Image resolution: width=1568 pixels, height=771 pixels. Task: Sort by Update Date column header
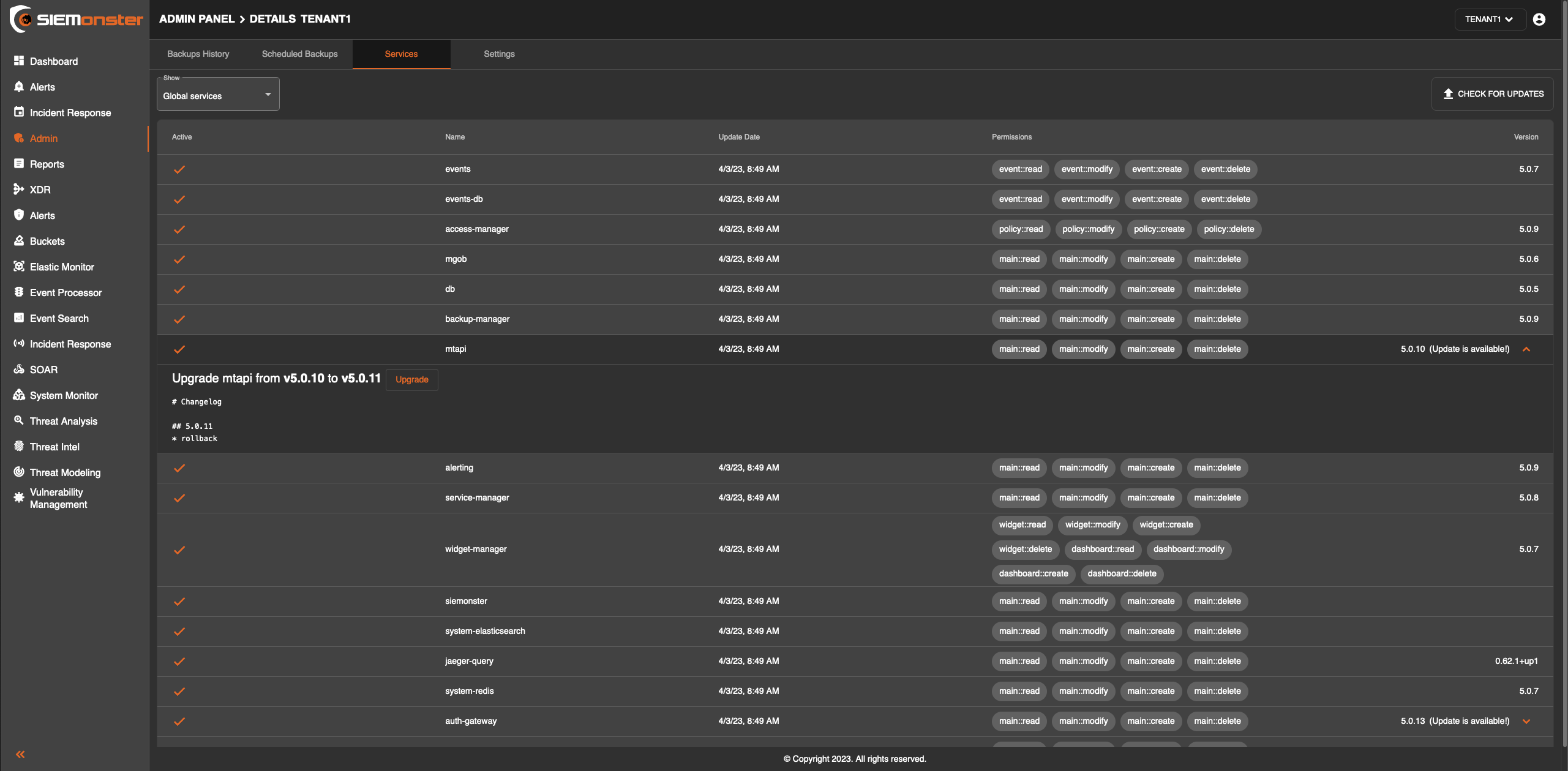(739, 137)
